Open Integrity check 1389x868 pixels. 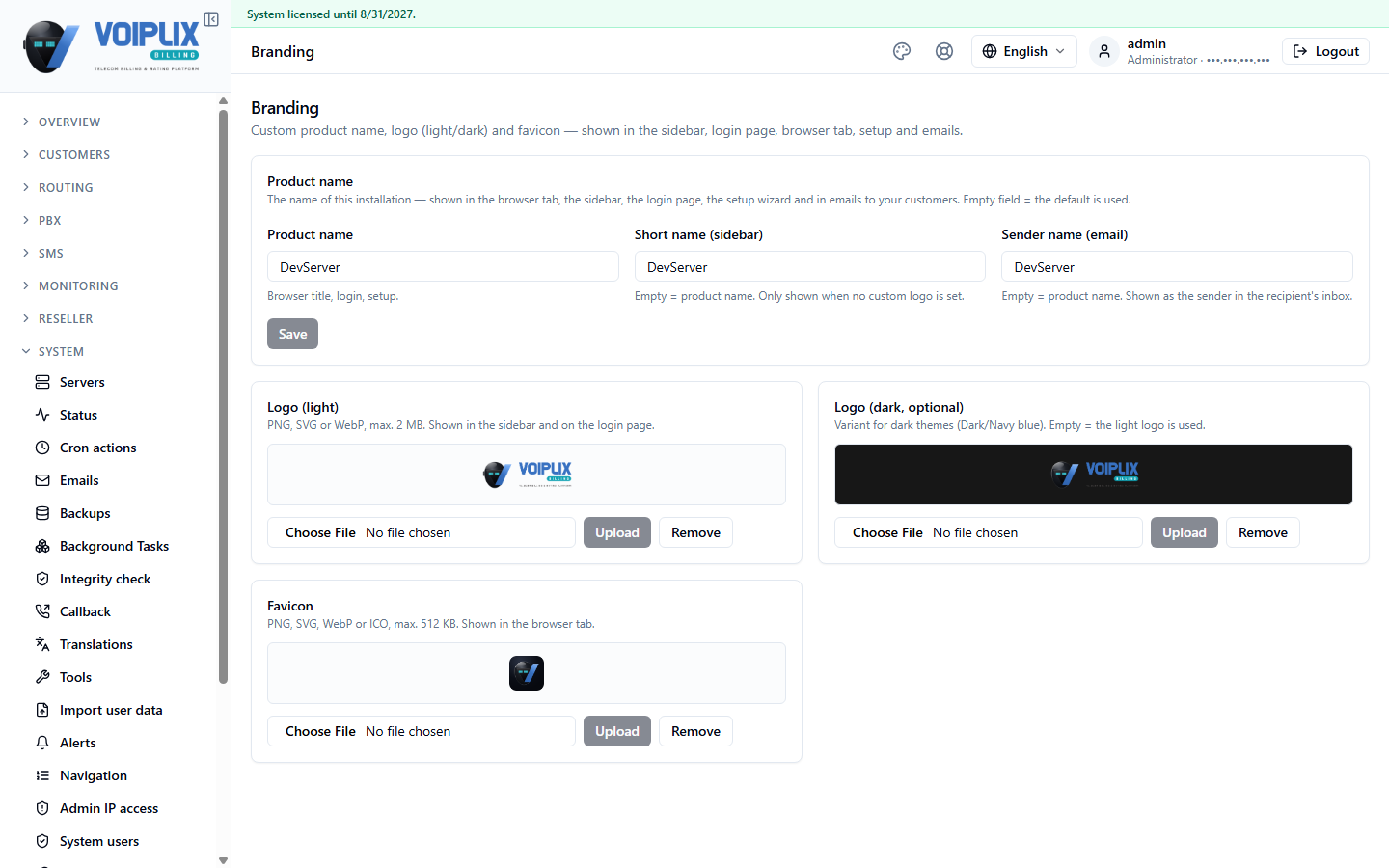(x=105, y=579)
